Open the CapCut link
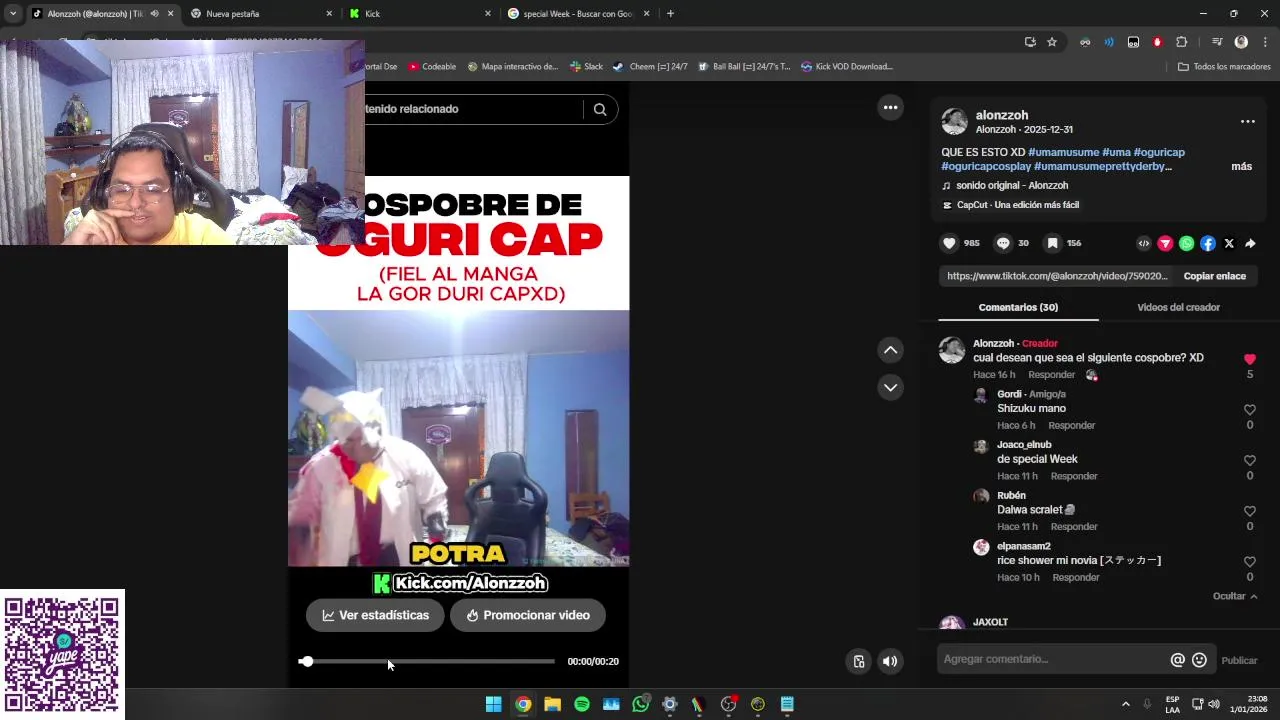The width and height of the screenshot is (1280, 720). pos(1017,205)
